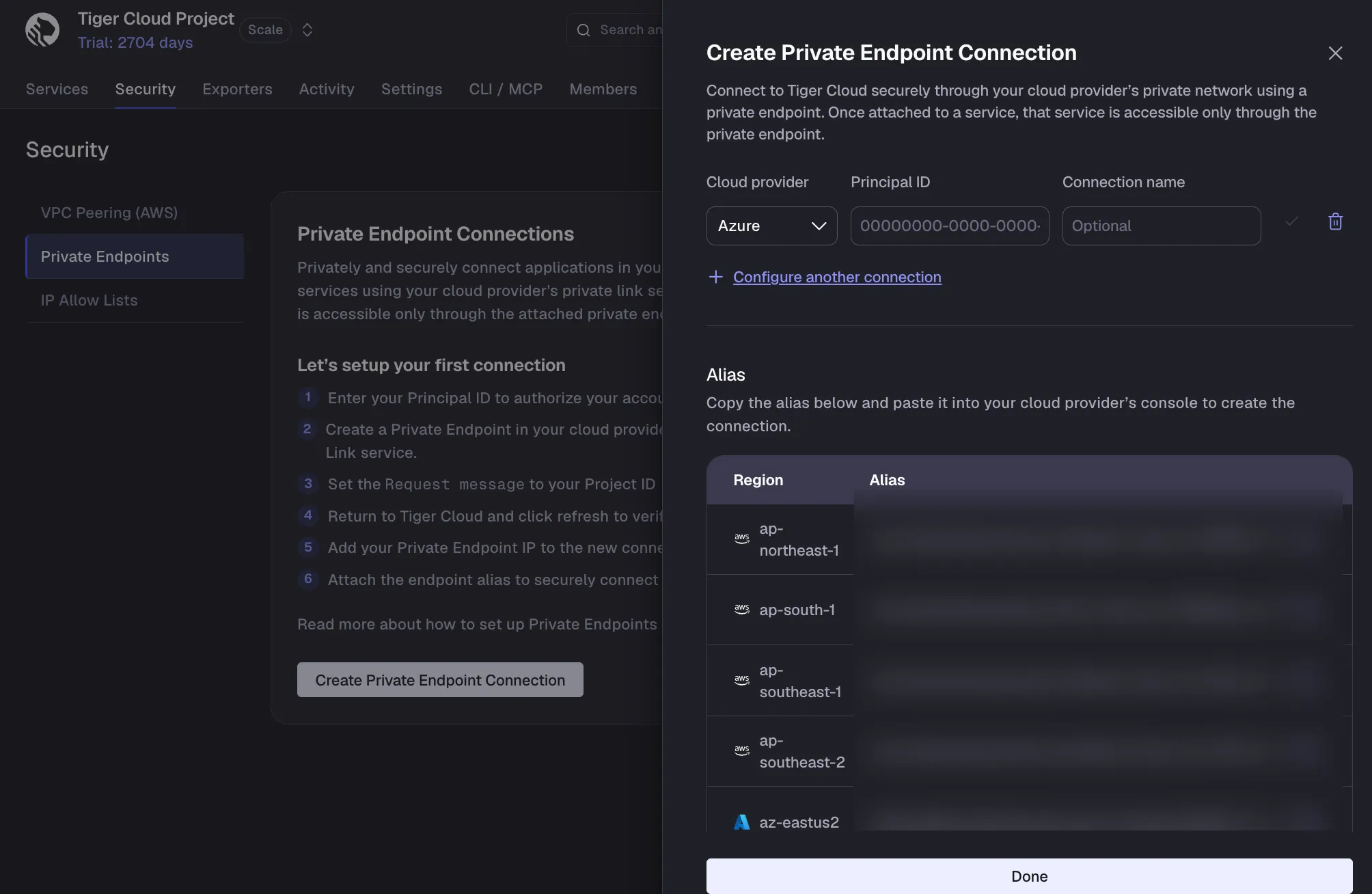View the Members tab

(603, 90)
